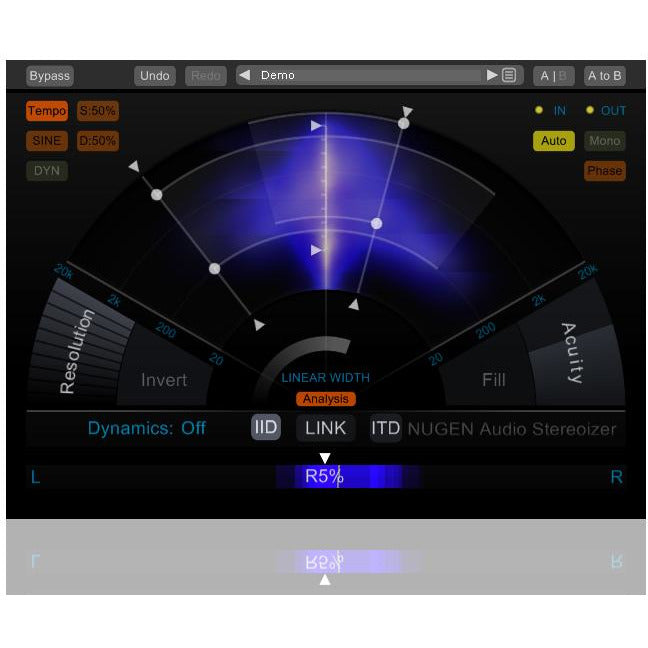Click the next preset arrow
This screenshot has height=648, width=648.
pyautogui.click(x=492, y=75)
